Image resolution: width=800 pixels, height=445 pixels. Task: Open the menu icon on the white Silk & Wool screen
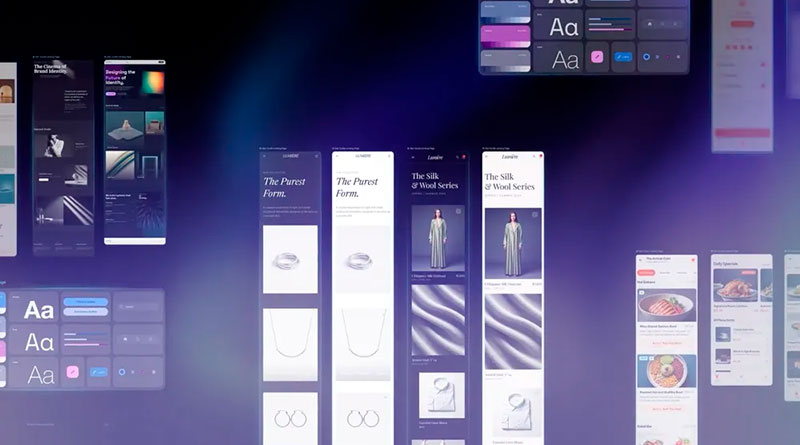pyautogui.click(x=488, y=156)
